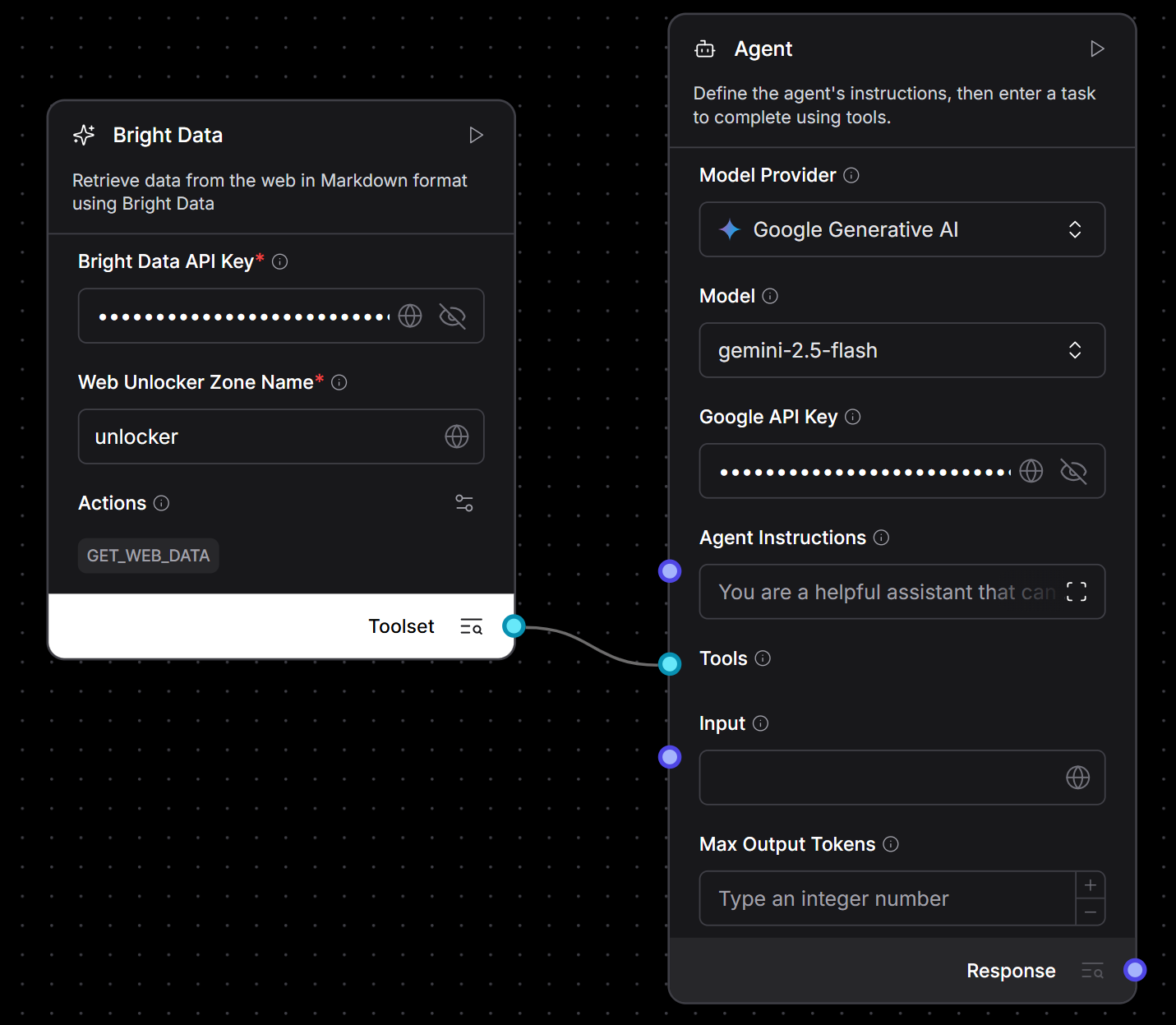The height and width of the screenshot is (1025, 1176).
Task: Decrement Max Output Tokens with minus
Action: click(1091, 912)
